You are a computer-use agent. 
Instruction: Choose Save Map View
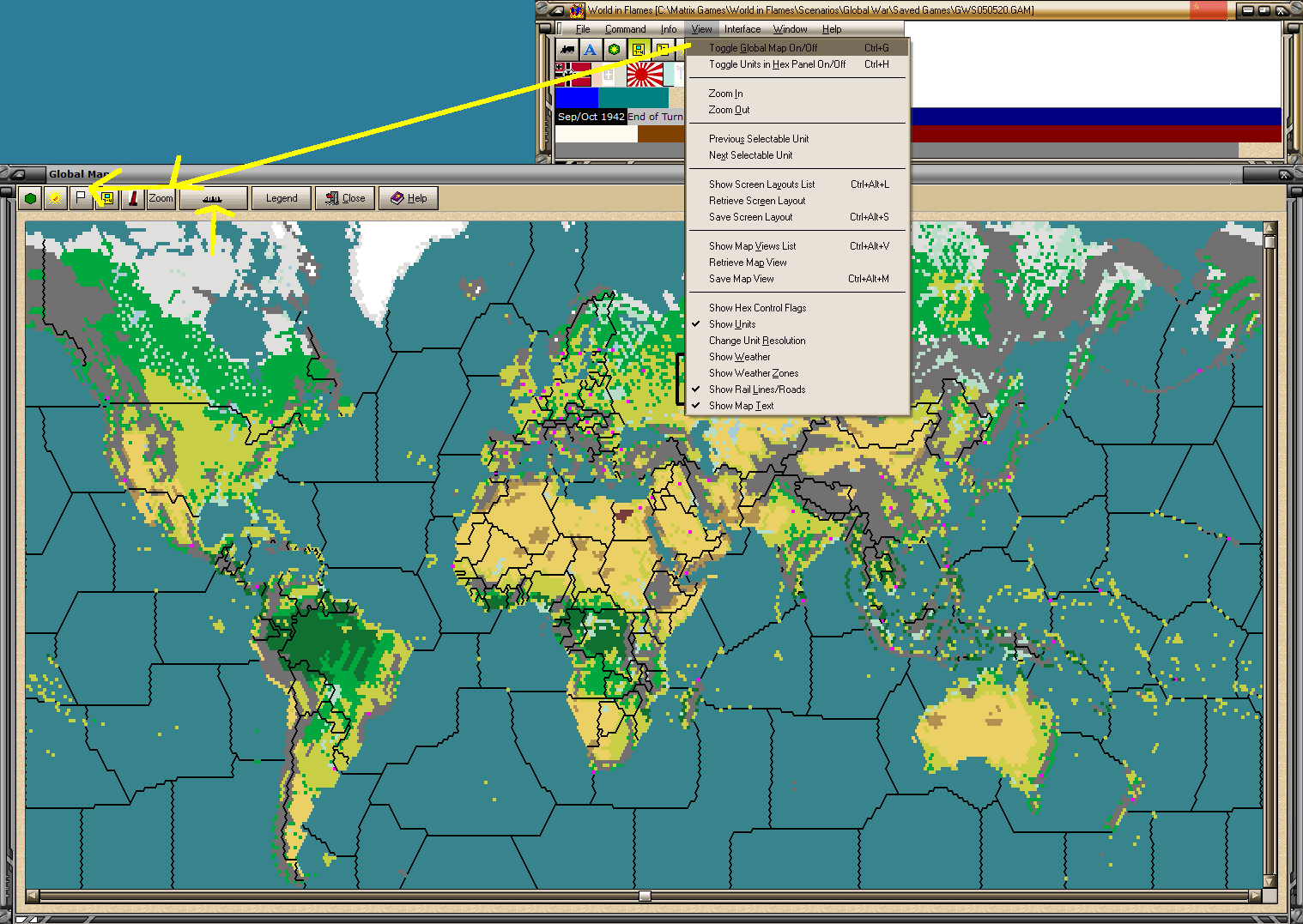tap(798, 279)
